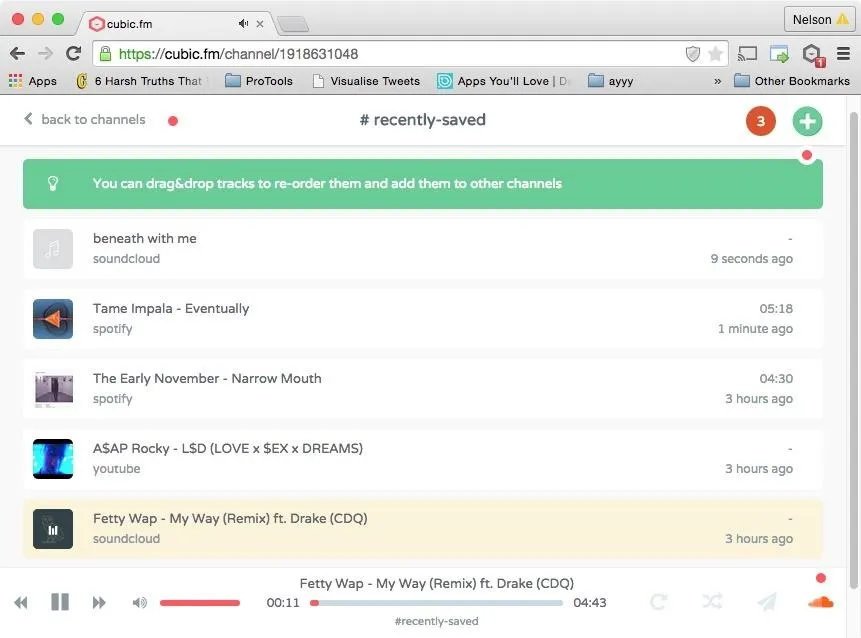861x638 pixels.
Task: Select Fetty Wap - My Way track row title
Action: tap(230, 518)
